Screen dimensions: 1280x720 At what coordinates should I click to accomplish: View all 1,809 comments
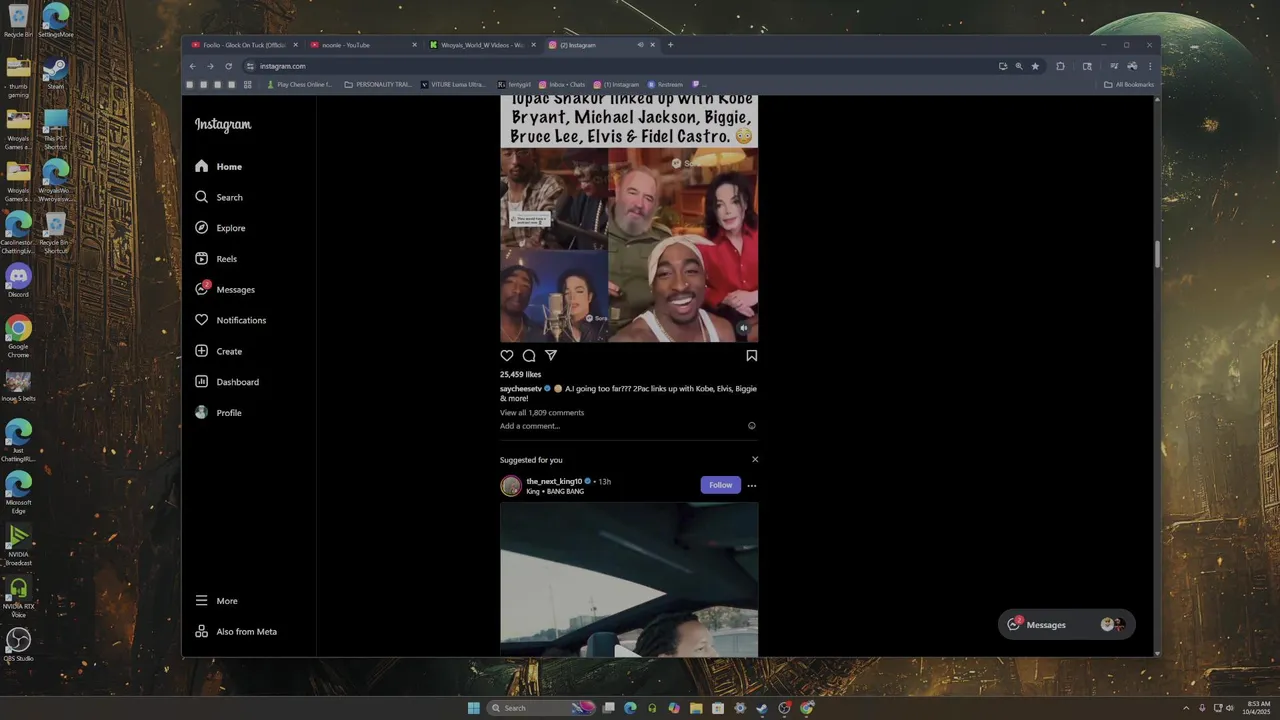pyautogui.click(x=542, y=412)
